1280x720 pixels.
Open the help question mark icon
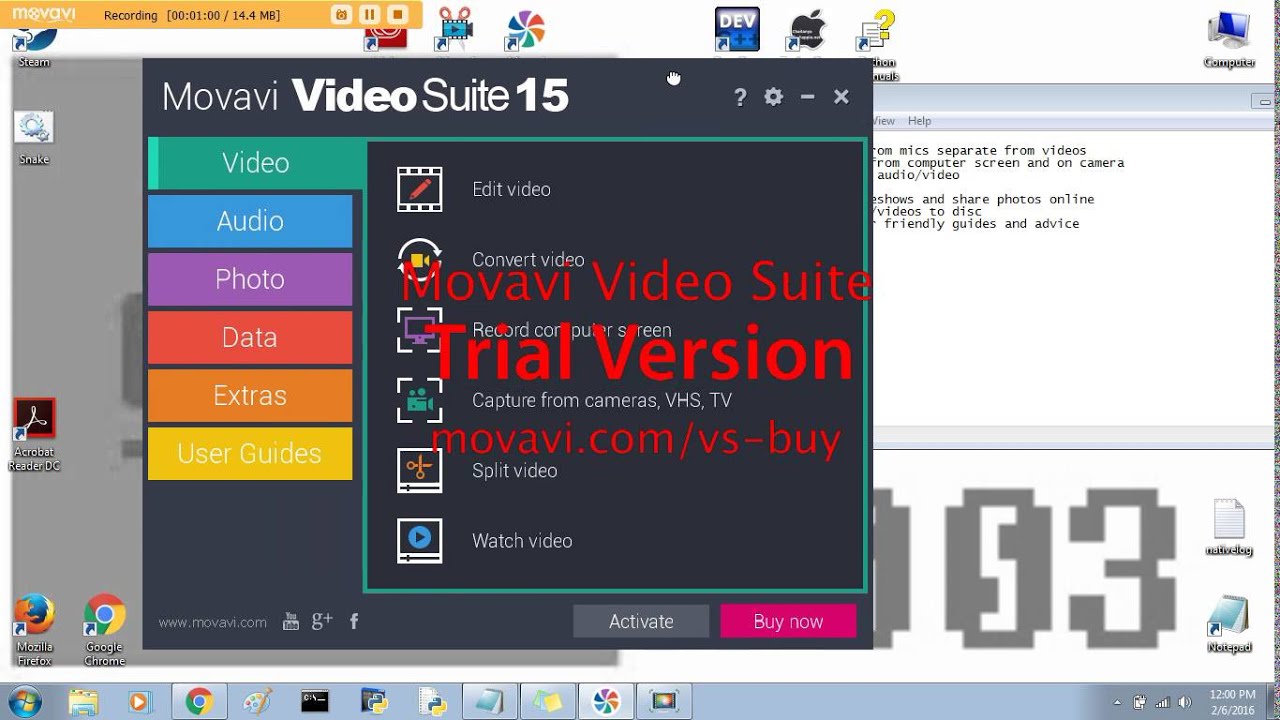tap(740, 97)
